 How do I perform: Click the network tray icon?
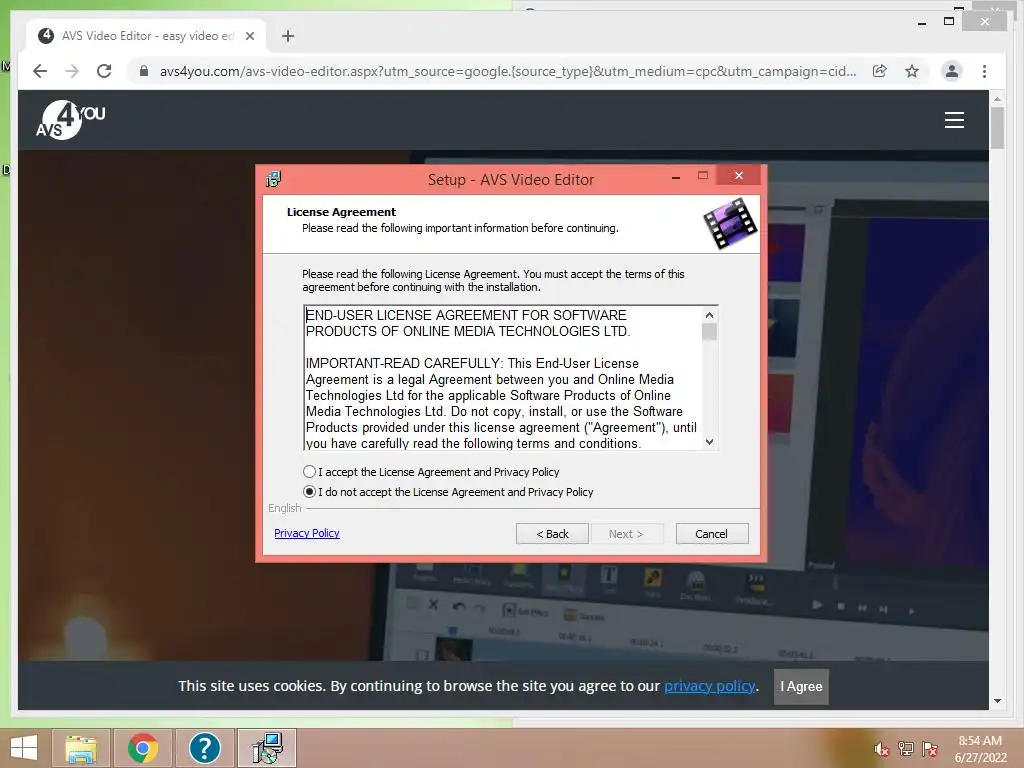[906, 749]
